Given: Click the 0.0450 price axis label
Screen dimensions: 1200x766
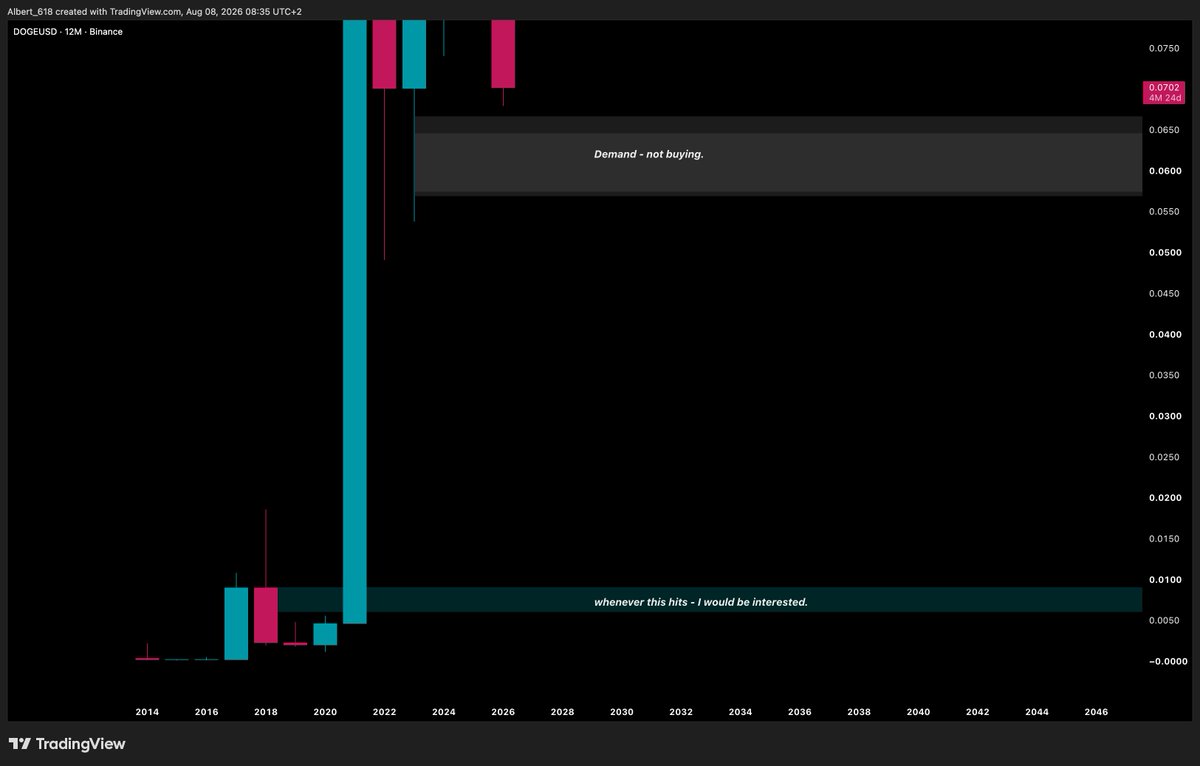Looking at the screenshot, I should pyautogui.click(x=1165, y=293).
